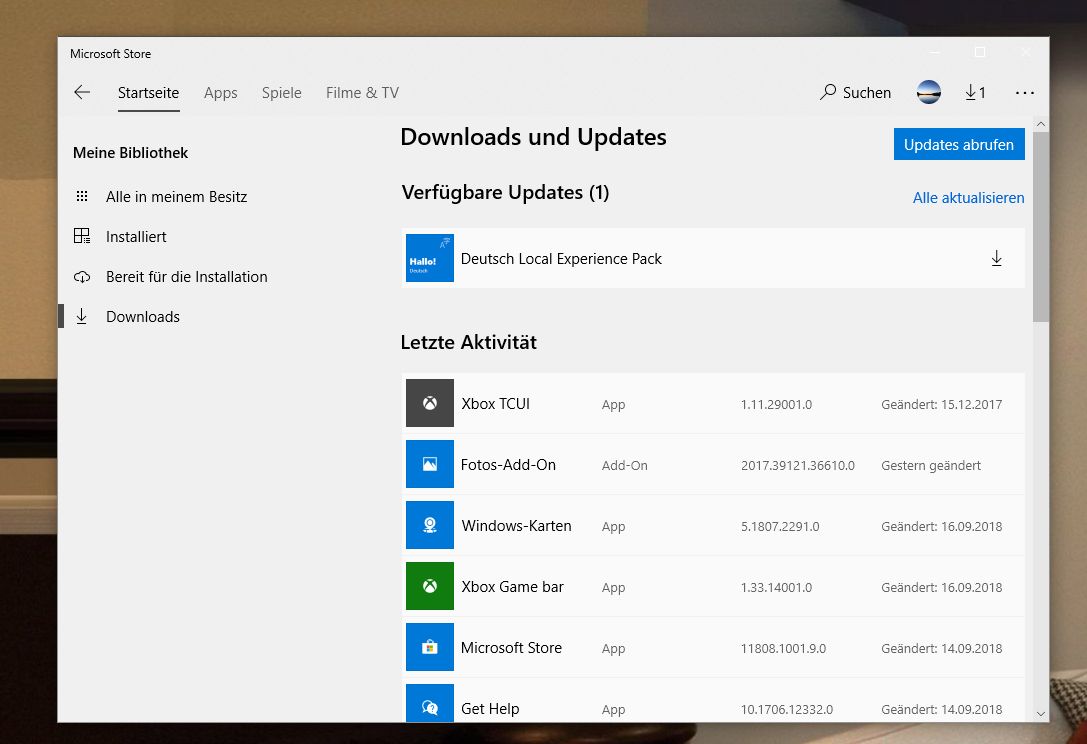Image resolution: width=1087 pixels, height=744 pixels.
Task: Select Alle in meinem Besitz in sidebar
Action: (x=176, y=197)
